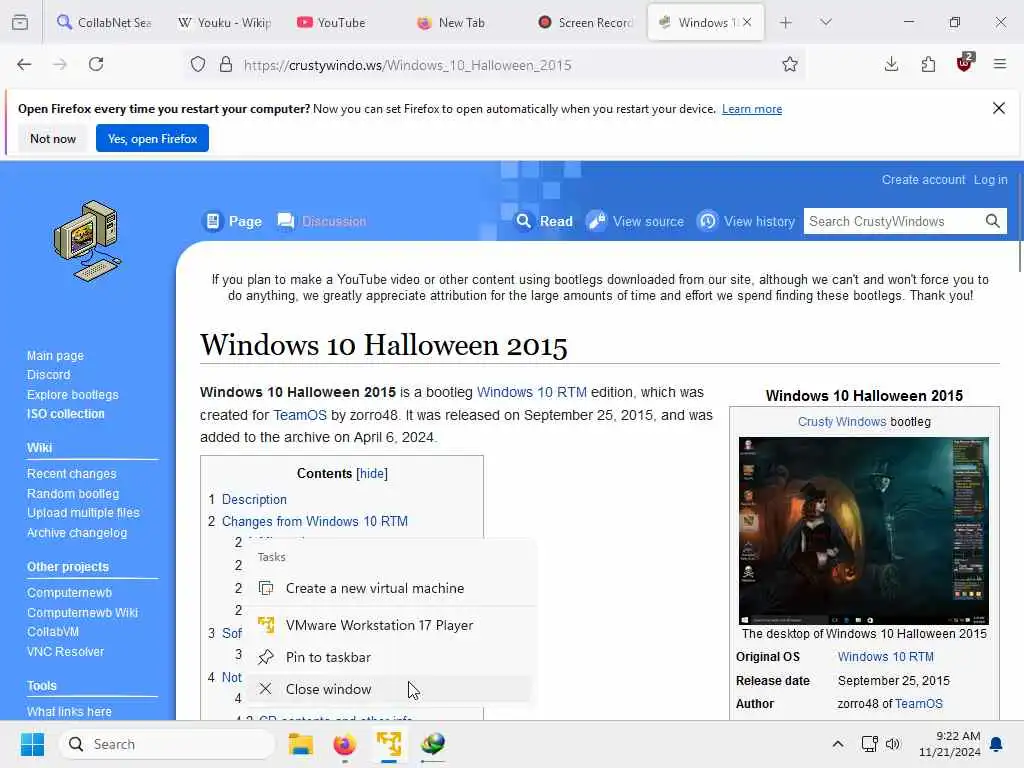Jump to Description in Contents
The height and width of the screenshot is (768, 1024).
point(254,500)
